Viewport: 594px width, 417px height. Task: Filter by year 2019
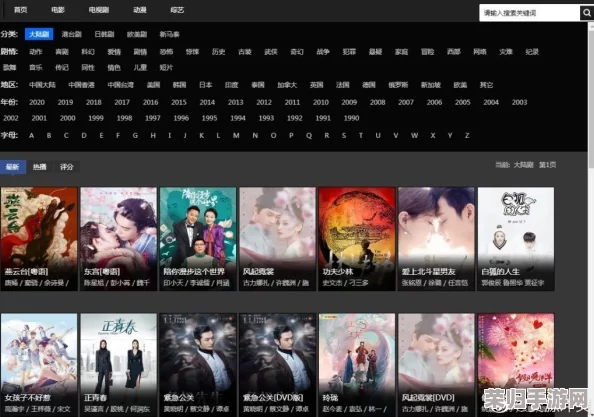pos(65,102)
